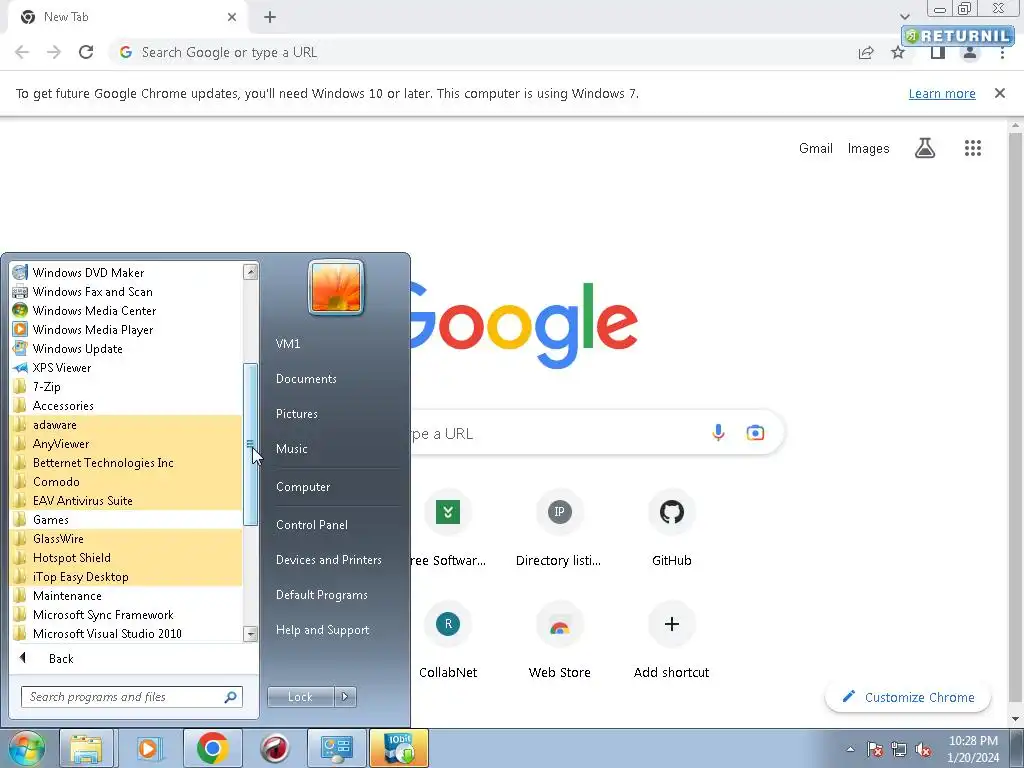1024x768 pixels.
Task: Launch XPS Viewer
Action: (126, 368)
